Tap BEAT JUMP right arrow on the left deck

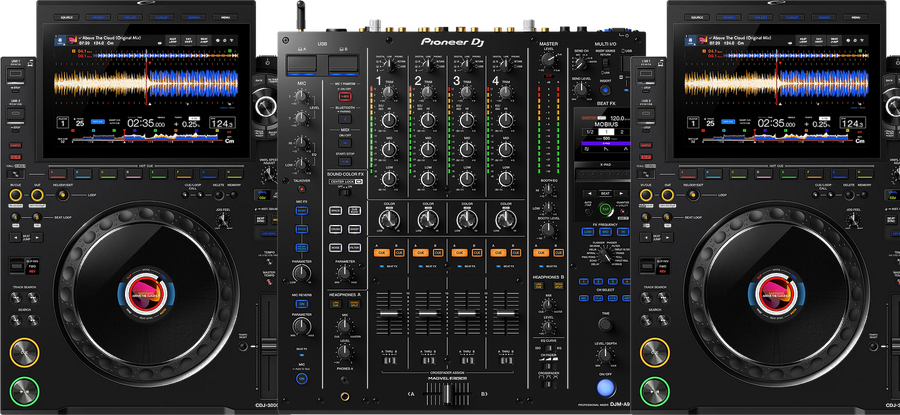(x=37, y=237)
